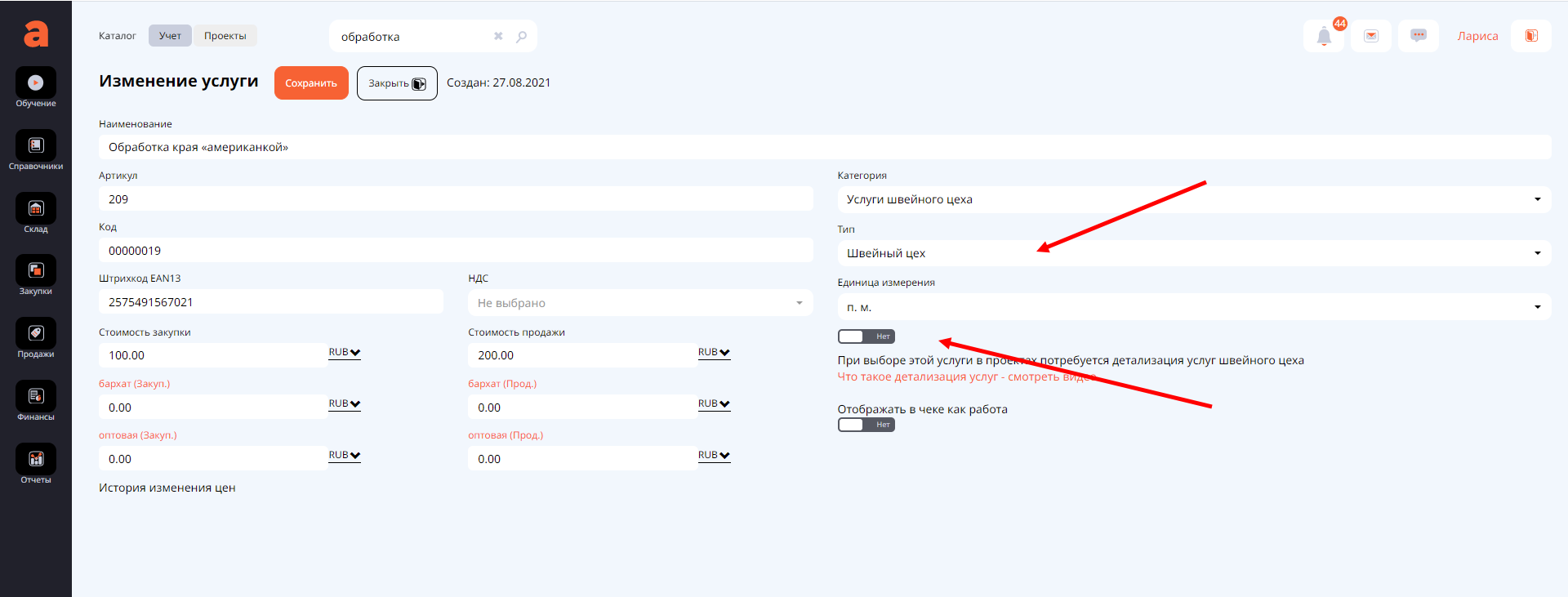The height and width of the screenshot is (597, 1568).
Task: Clear the search field with X icon
Action: click(x=498, y=36)
